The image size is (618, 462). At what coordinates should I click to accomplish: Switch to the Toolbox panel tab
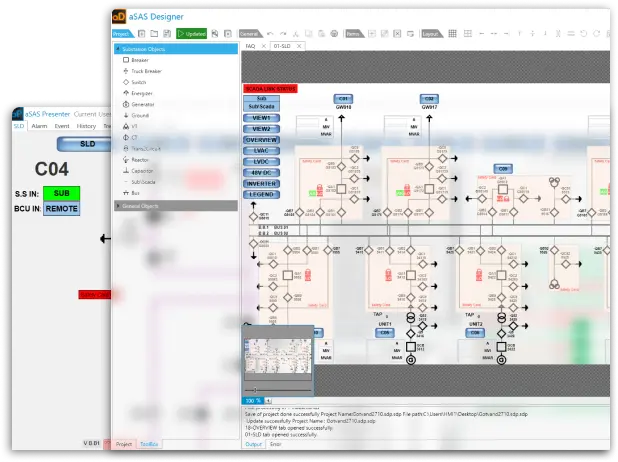(149, 444)
